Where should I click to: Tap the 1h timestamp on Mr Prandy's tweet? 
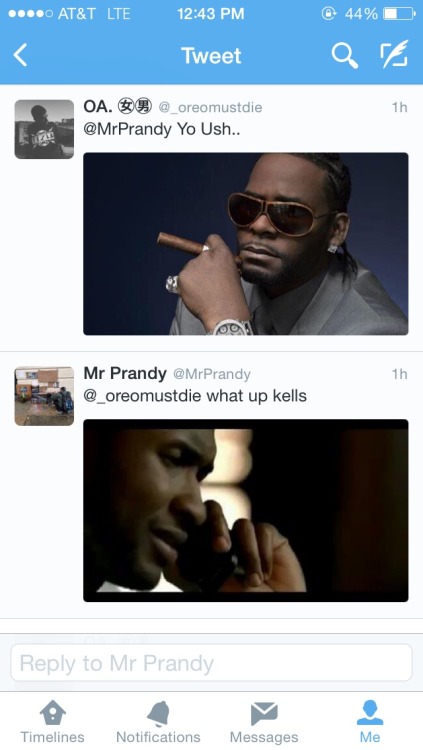399,374
